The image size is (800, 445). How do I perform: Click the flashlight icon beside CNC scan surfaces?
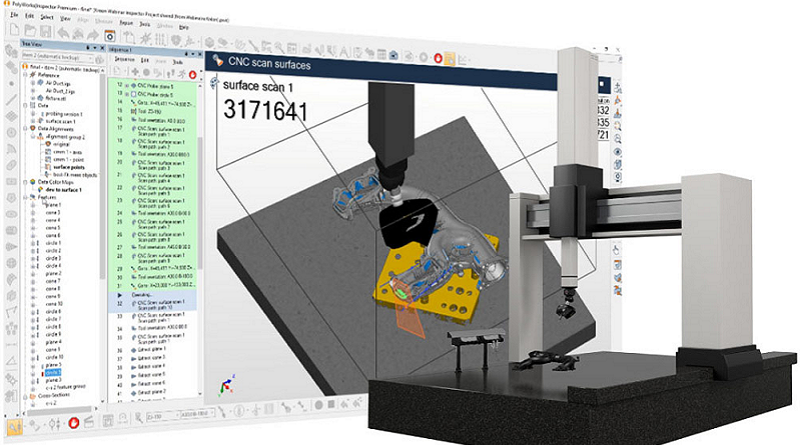218,61
